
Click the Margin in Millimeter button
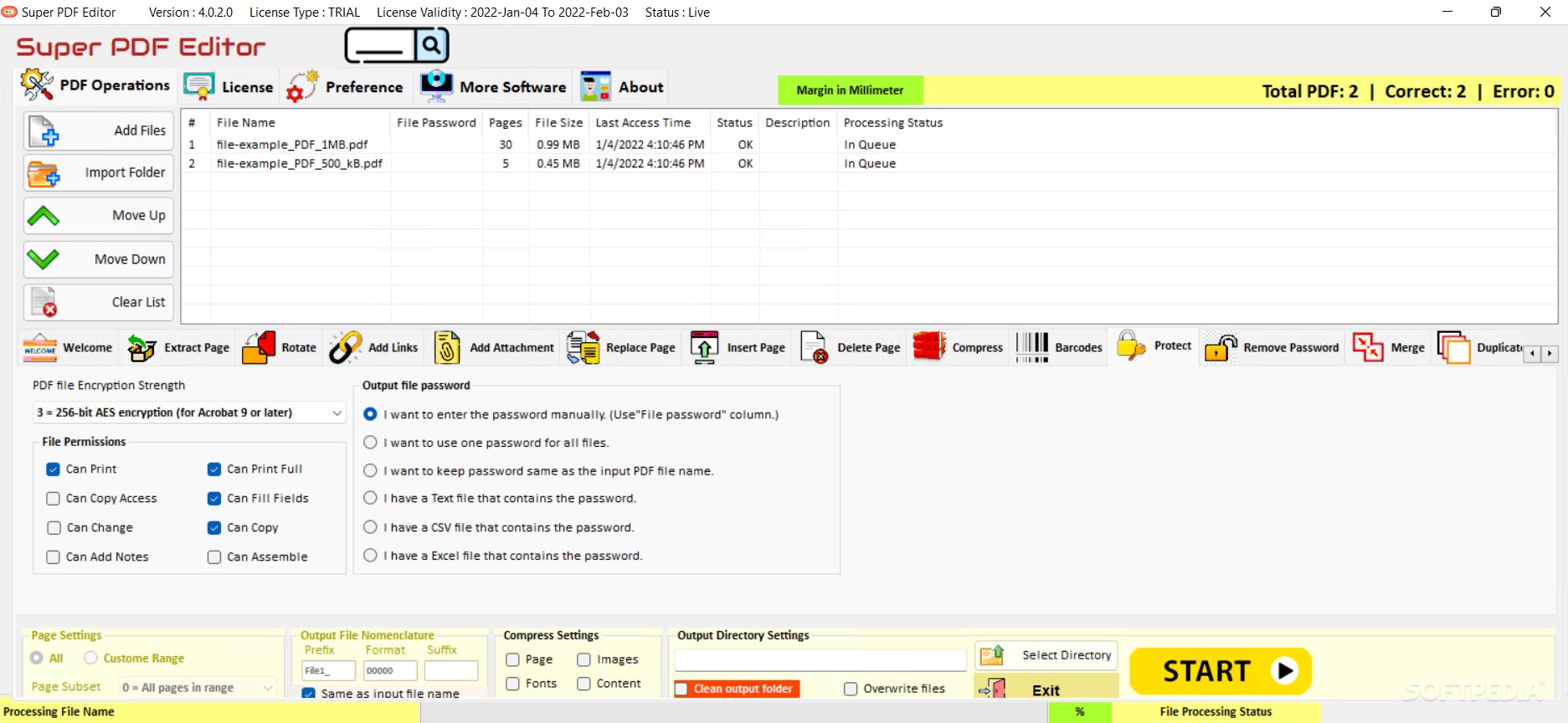click(850, 90)
